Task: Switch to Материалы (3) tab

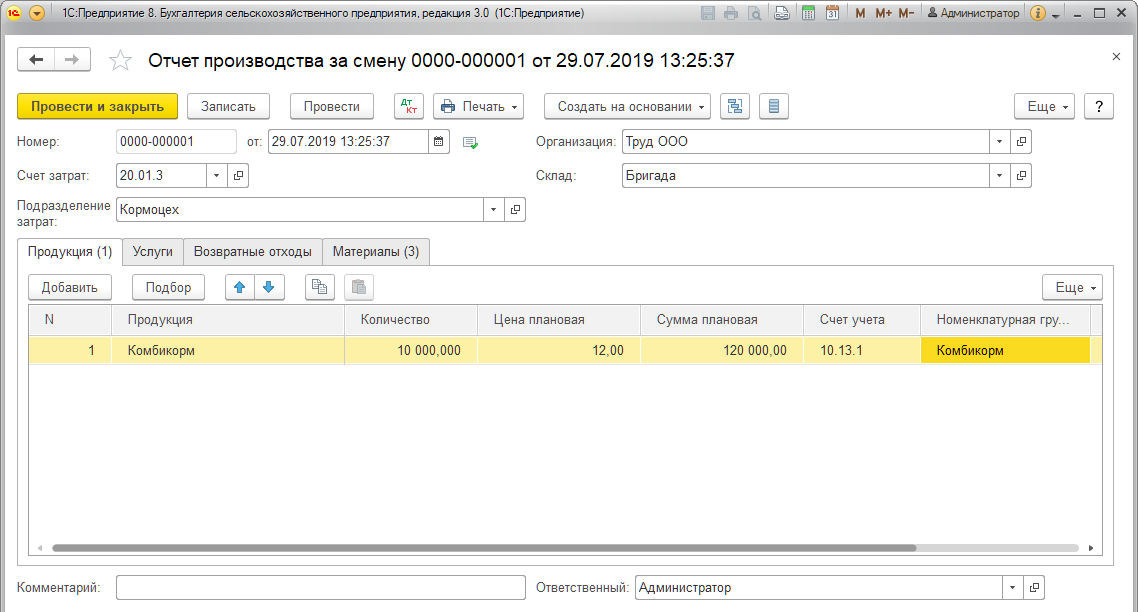Action: point(376,252)
